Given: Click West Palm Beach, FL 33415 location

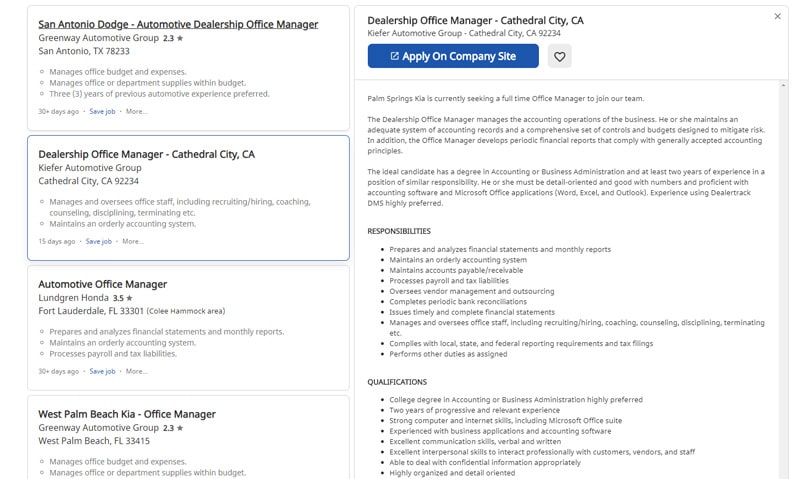Looking at the screenshot, I should [x=94, y=441].
